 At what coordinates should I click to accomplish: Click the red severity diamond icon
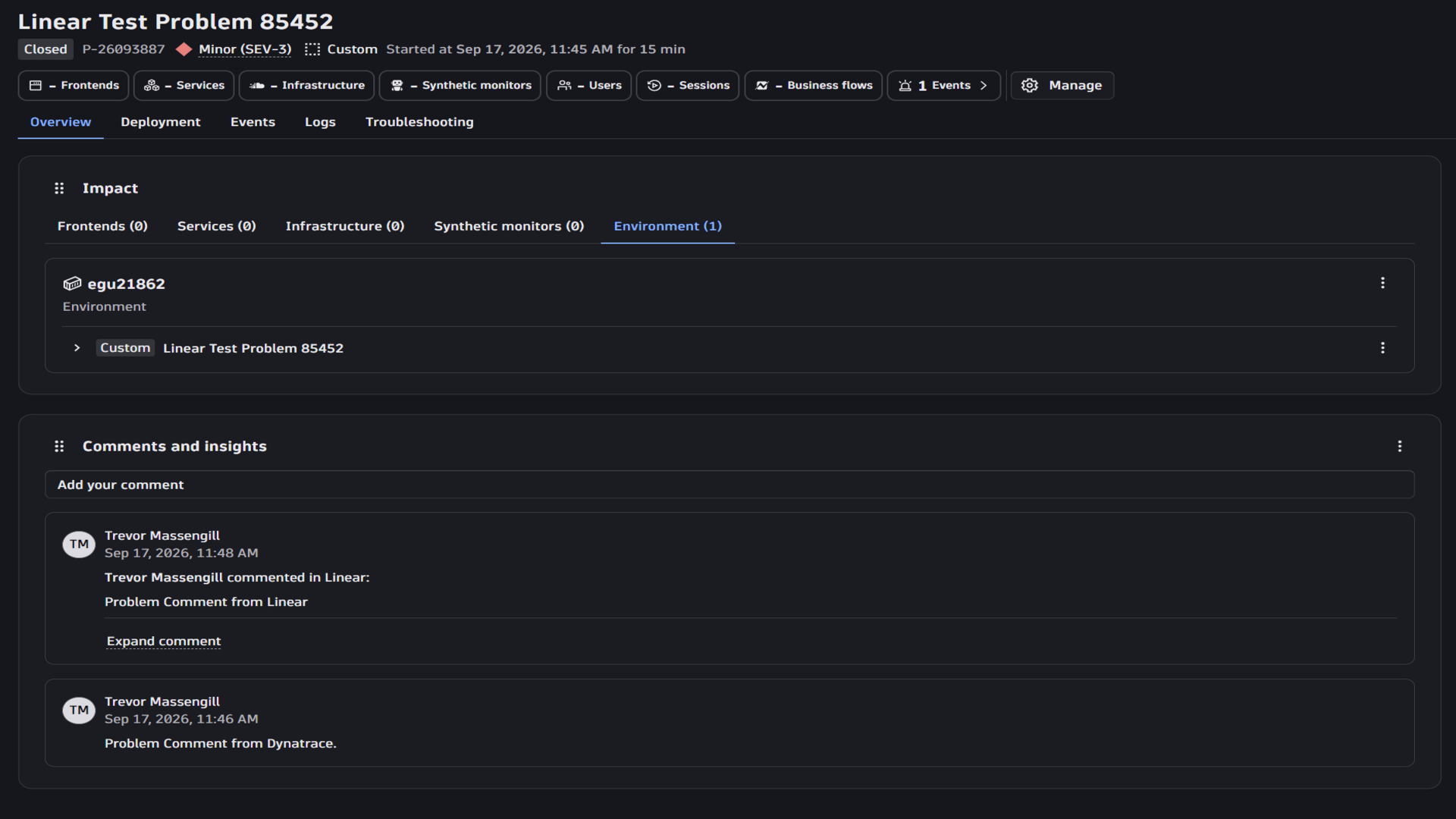click(184, 49)
